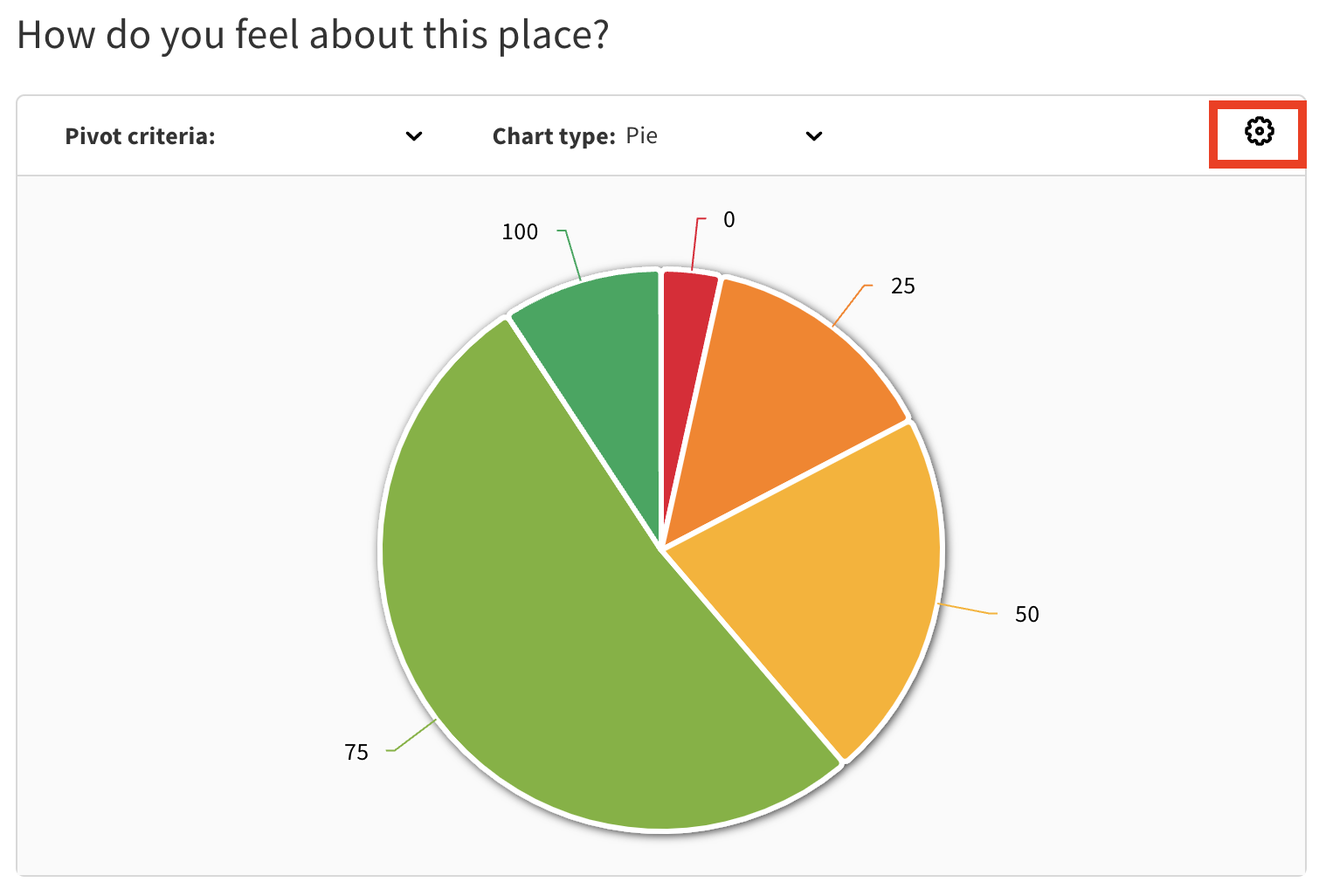Viewport: 1326px width, 896px height.
Task: Click the data label 25
Action: click(903, 286)
